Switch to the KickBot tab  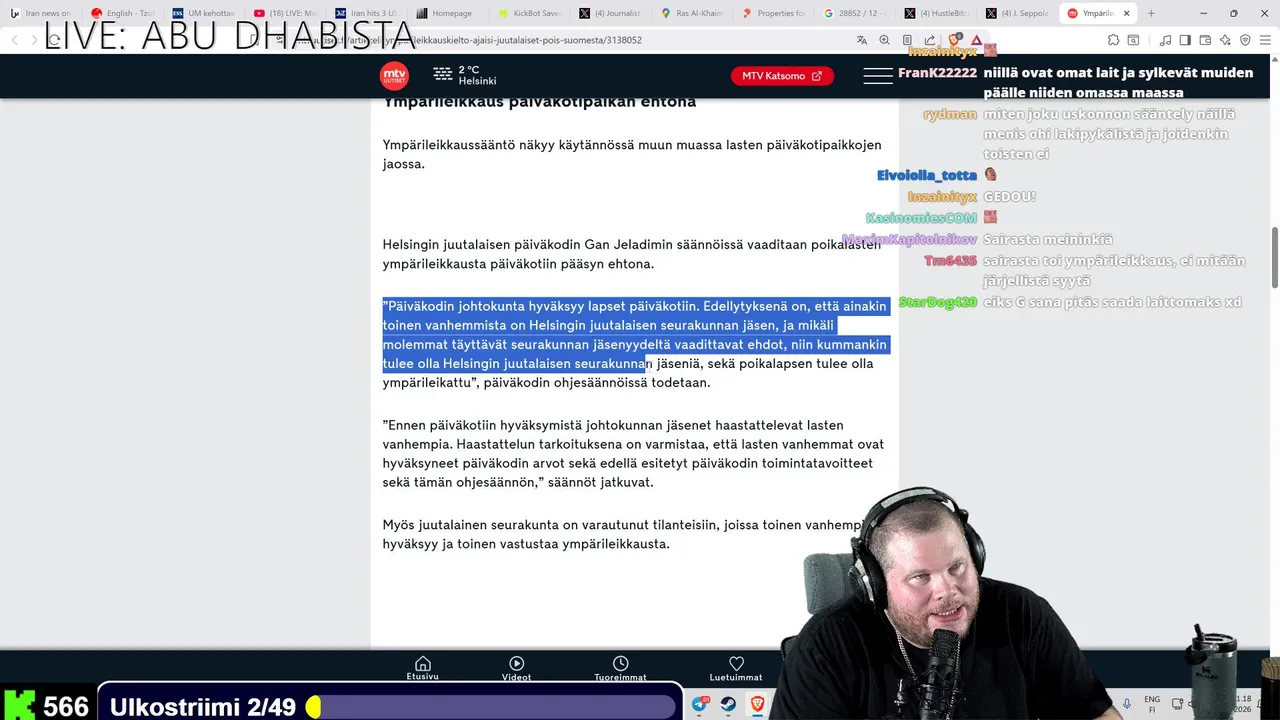coord(531,13)
